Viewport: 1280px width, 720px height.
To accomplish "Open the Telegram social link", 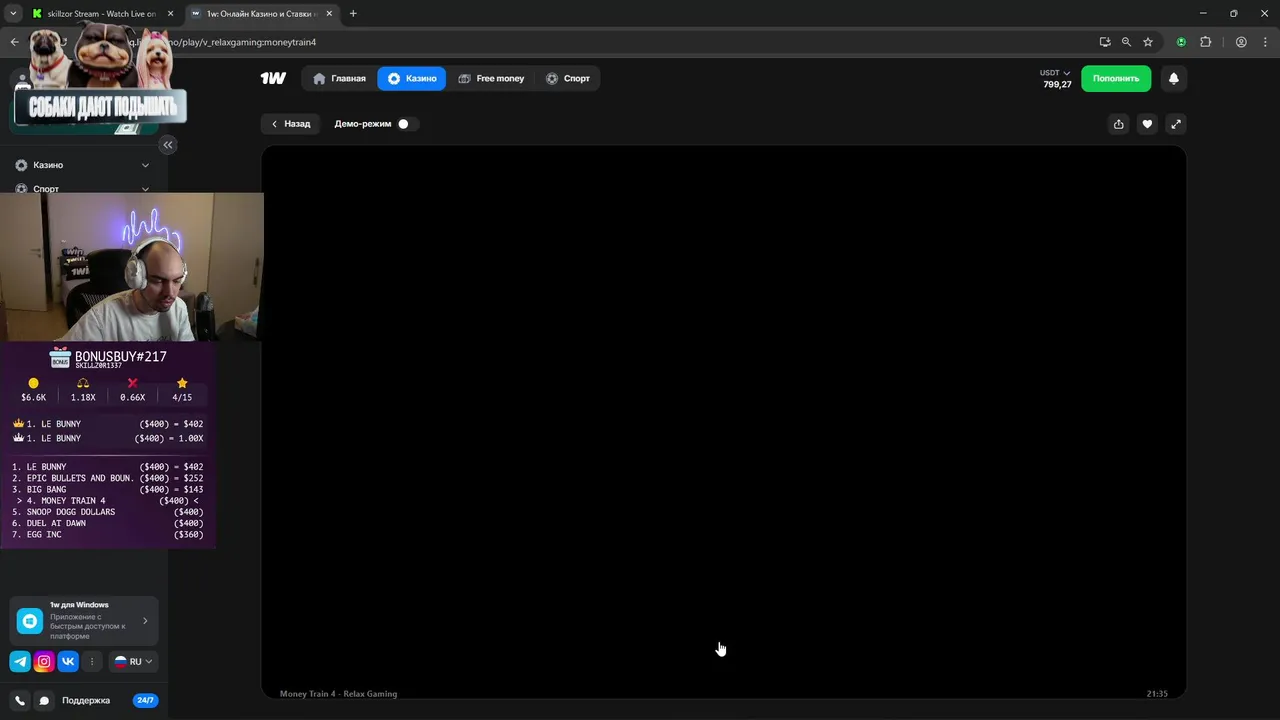I will point(20,661).
